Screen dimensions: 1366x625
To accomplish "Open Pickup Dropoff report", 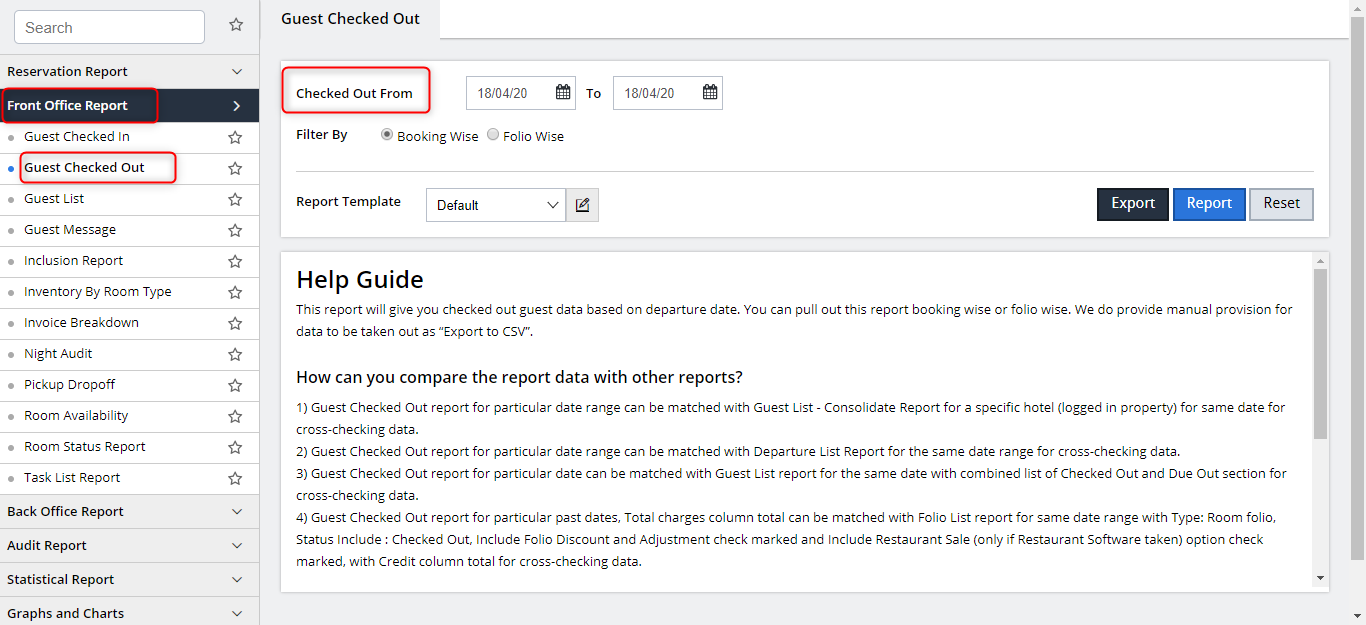I will (x=70, y=385).
